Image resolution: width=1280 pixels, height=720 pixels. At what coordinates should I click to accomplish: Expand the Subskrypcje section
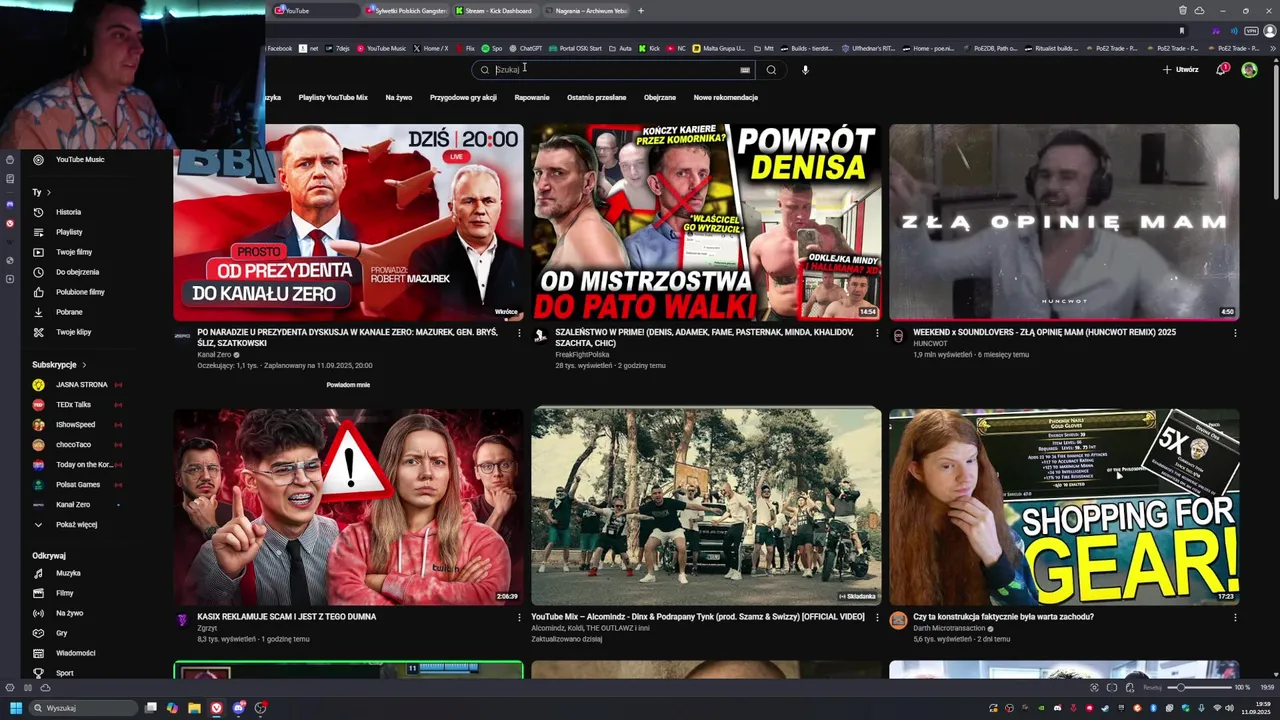[59, 365]
